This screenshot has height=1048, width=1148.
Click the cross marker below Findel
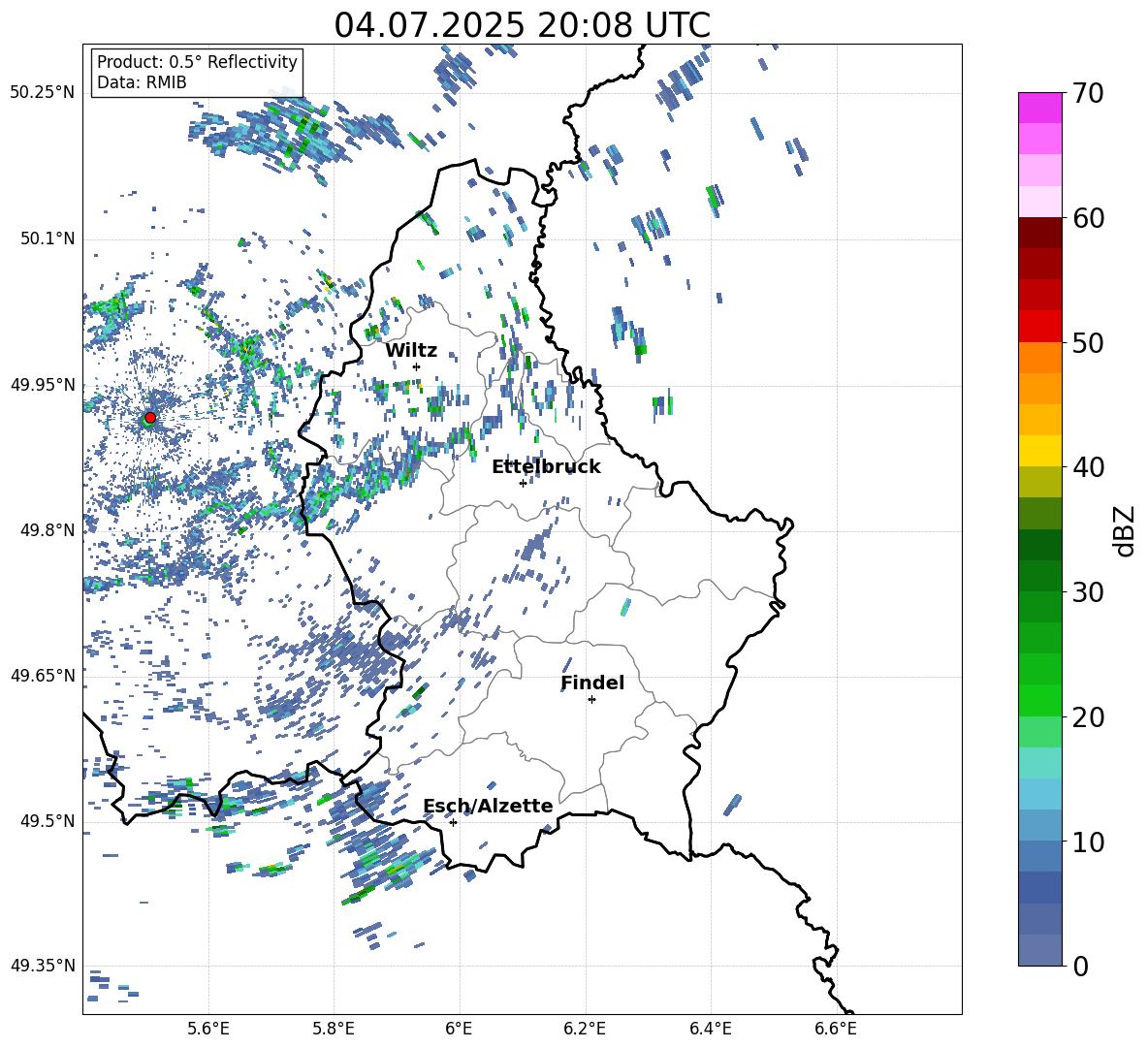[x=591, y=700]
